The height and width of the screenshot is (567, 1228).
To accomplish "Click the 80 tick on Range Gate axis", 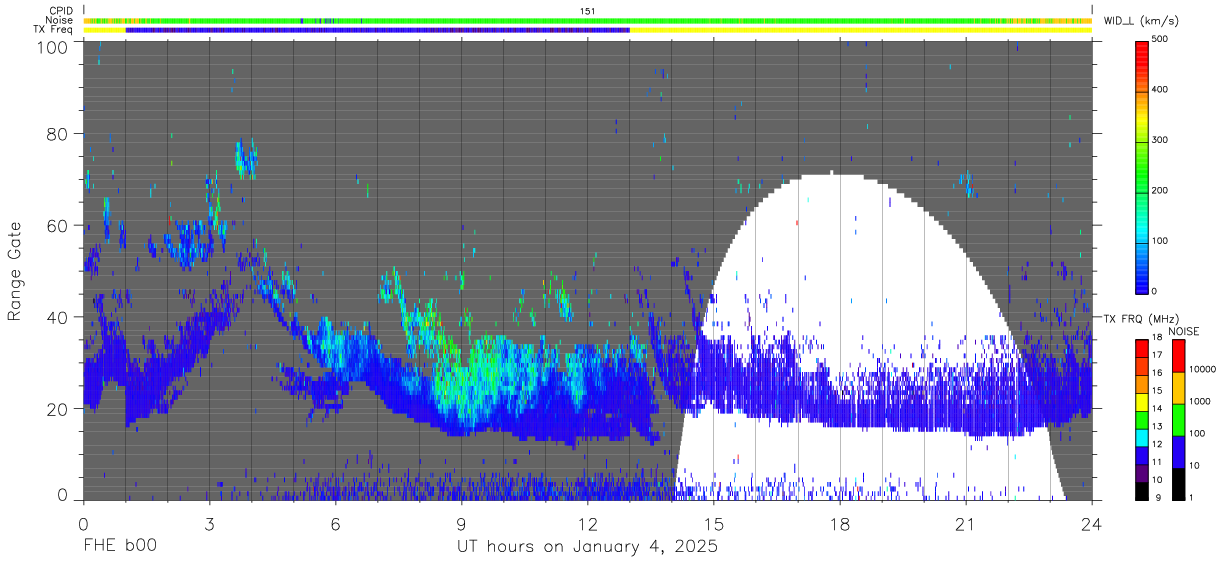I will pos(59,134).
